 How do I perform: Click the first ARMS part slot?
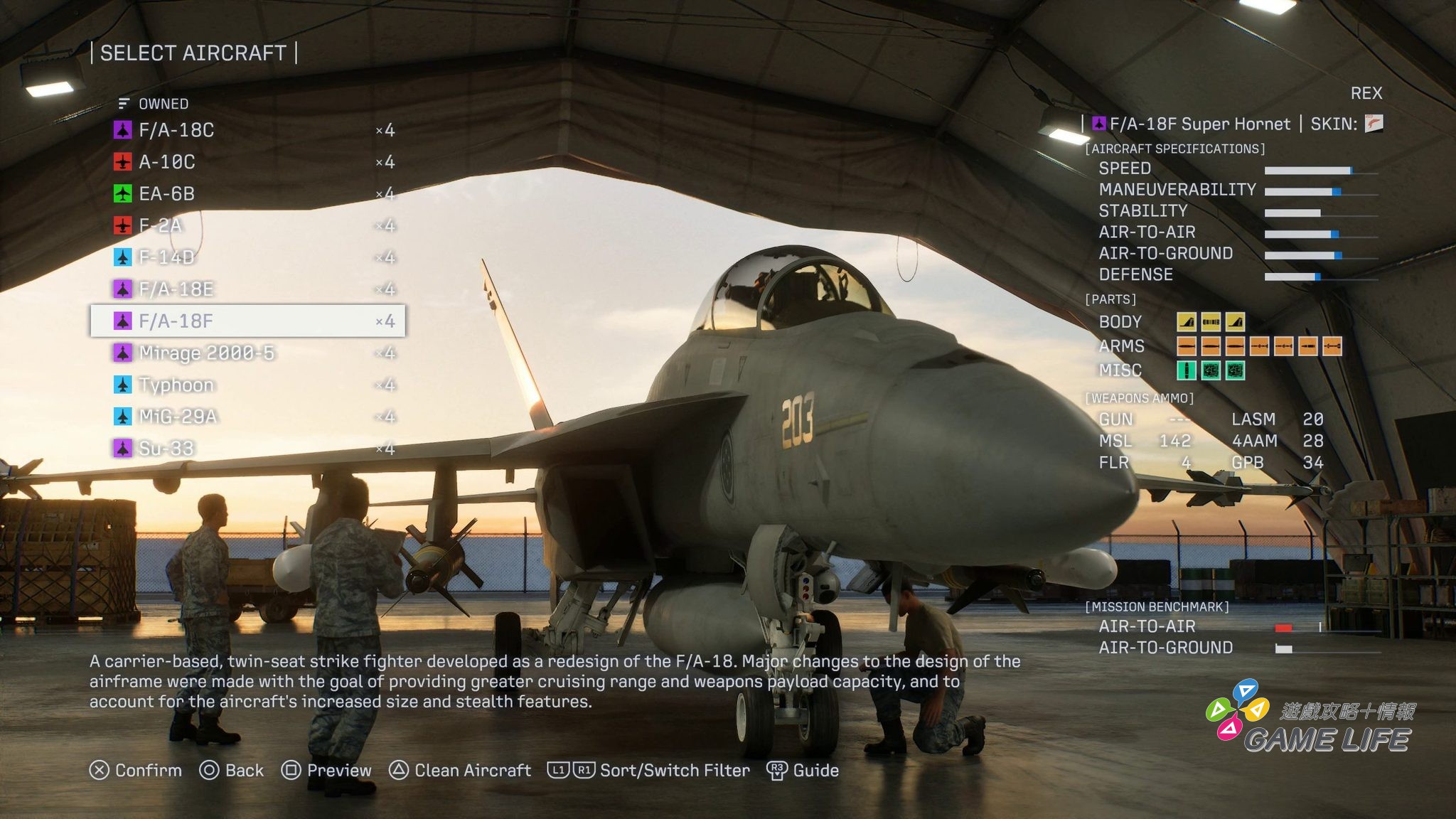(x=1187, y=346)
